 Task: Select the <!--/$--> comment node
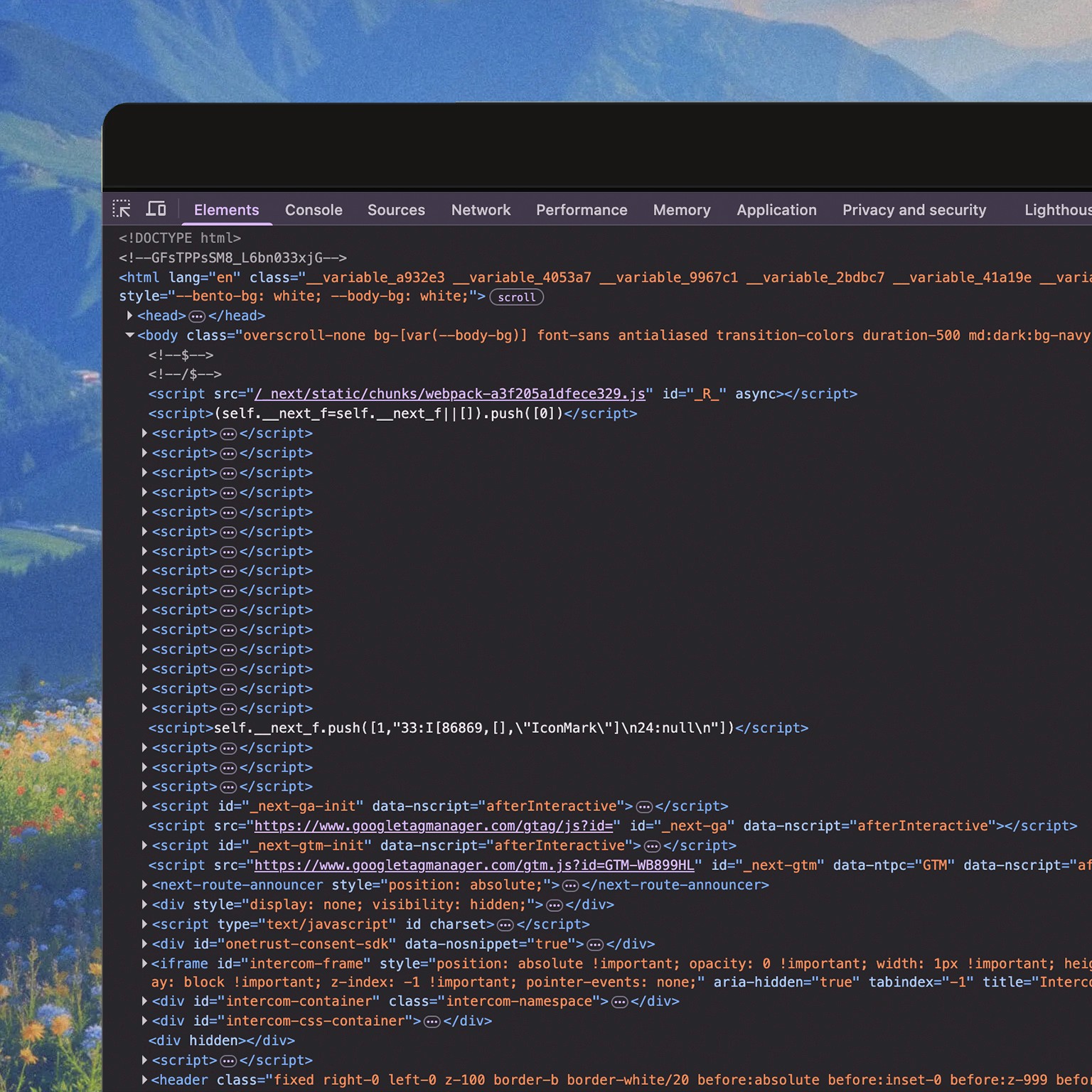pos(185,374)
